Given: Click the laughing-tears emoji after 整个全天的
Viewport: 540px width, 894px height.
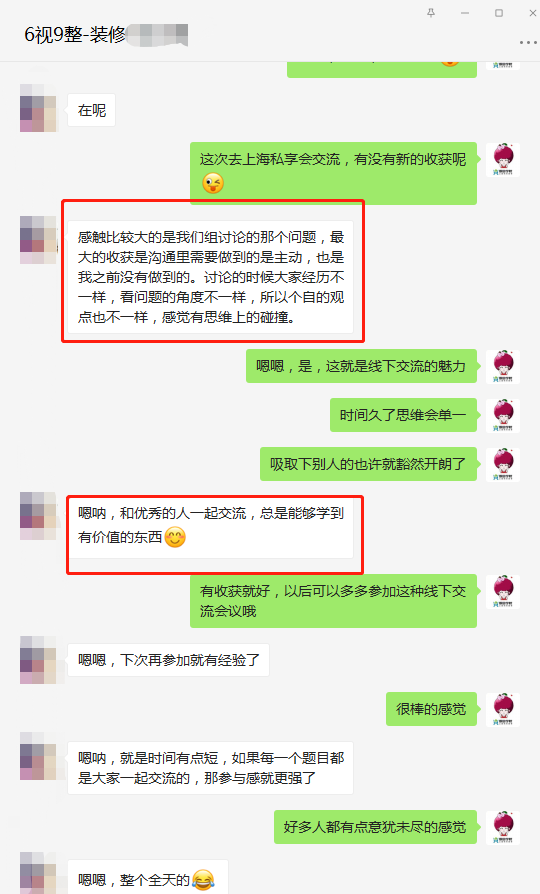Looking at the screenshot, I should tap(203, 880).
